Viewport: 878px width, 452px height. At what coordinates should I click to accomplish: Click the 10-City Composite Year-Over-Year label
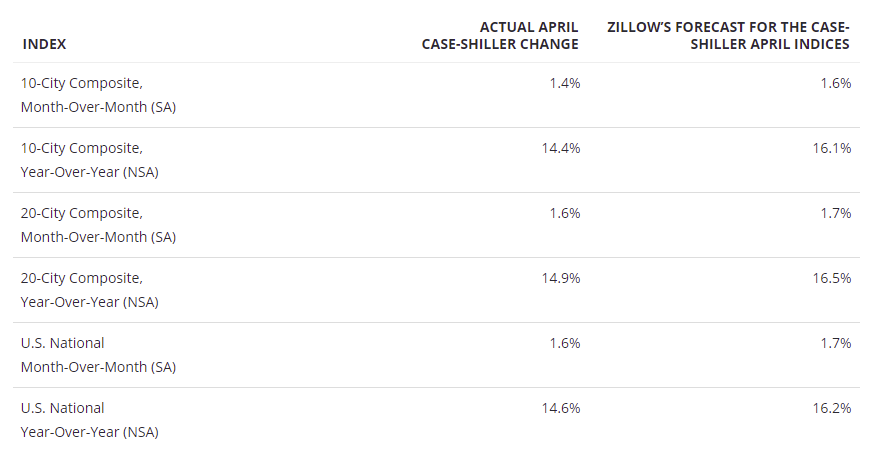point(90,160)
